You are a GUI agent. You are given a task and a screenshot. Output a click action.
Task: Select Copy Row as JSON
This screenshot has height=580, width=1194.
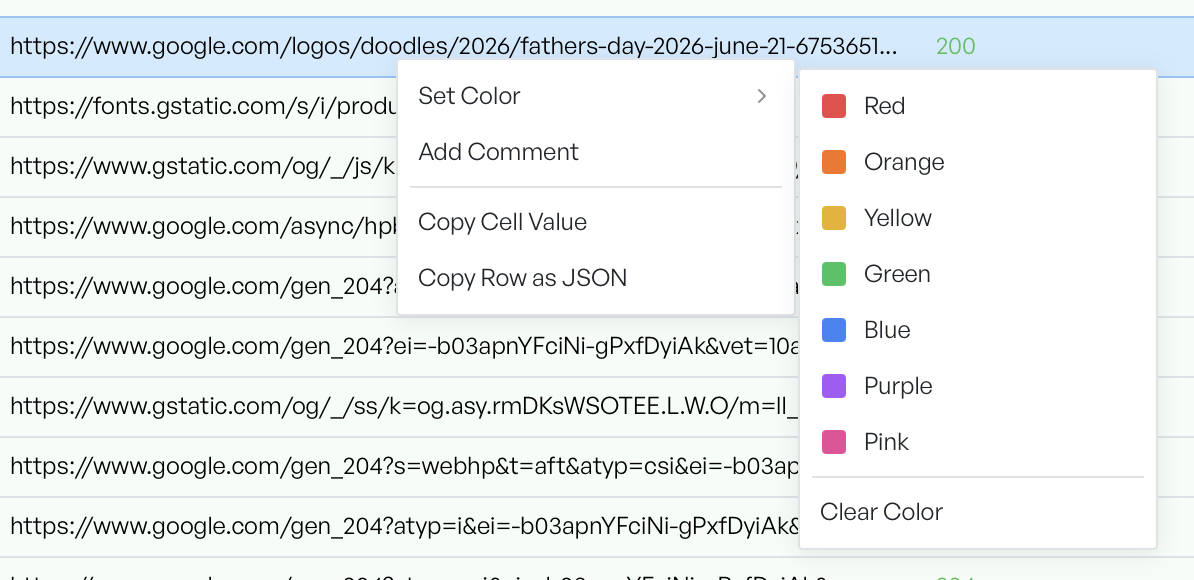click(595, 278)
